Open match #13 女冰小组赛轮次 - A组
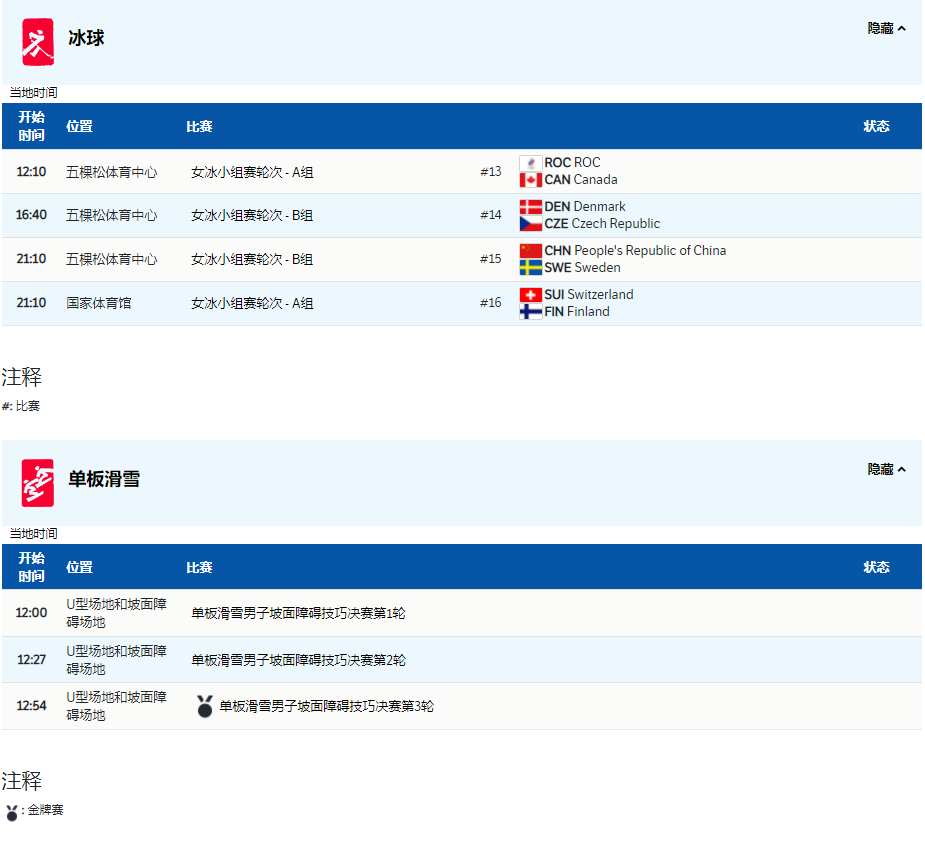925x841 pixels. pos(252,172)
